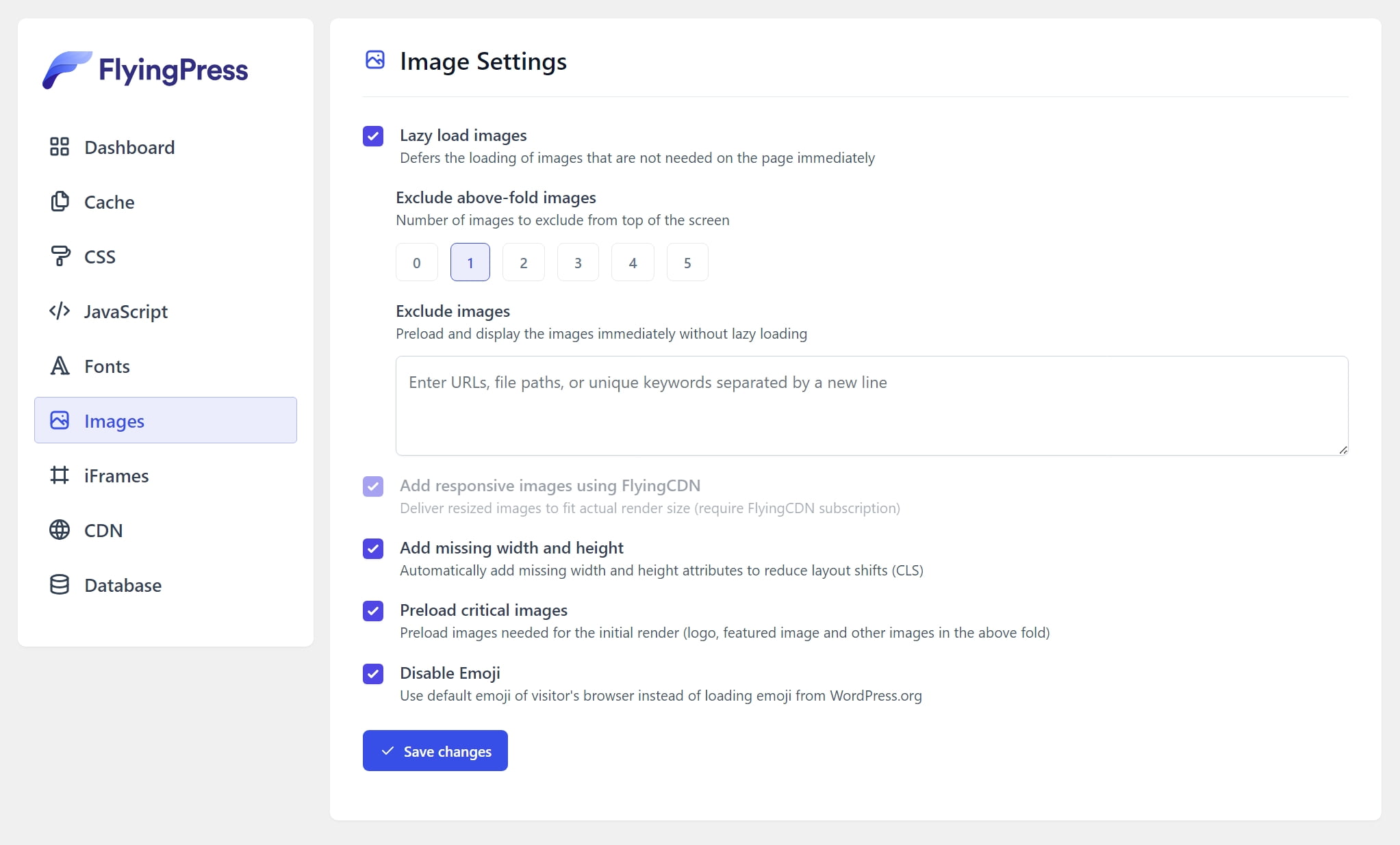
Task: Select 1 for above-fold images to exclude
Action: [x=470, y=262]
